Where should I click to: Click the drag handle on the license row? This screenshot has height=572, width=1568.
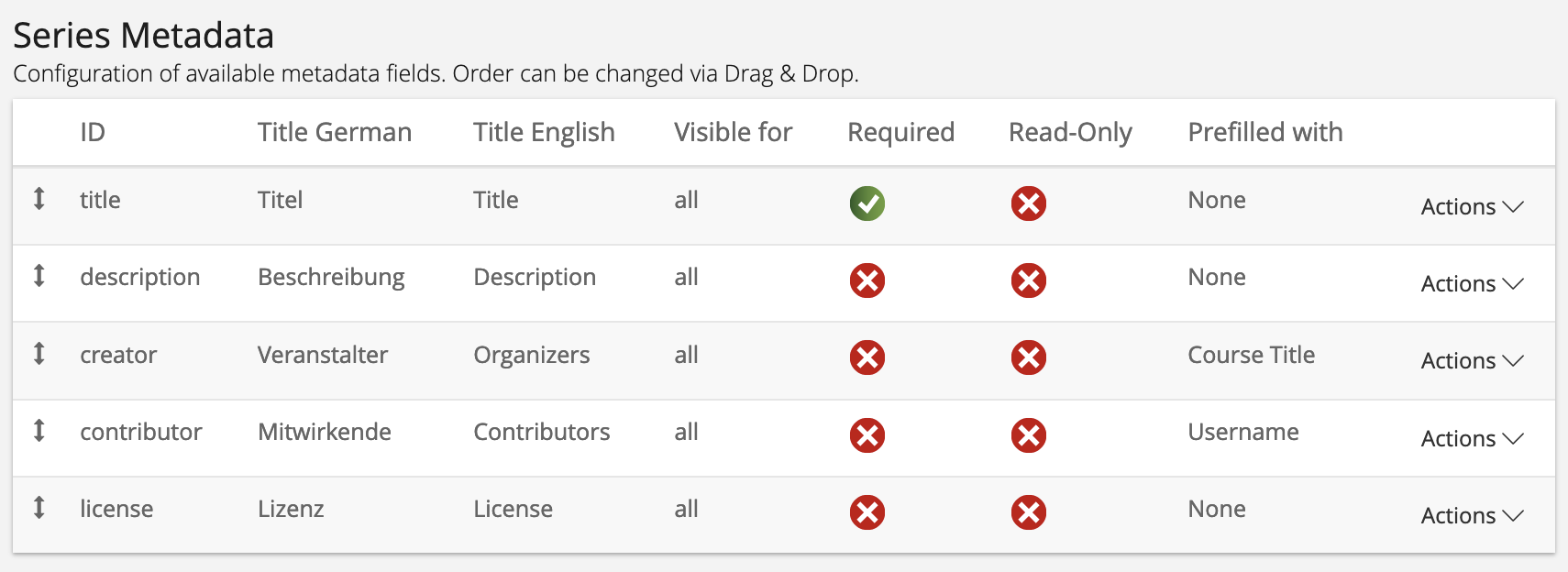pyautogui.click(x=39, y=509)
